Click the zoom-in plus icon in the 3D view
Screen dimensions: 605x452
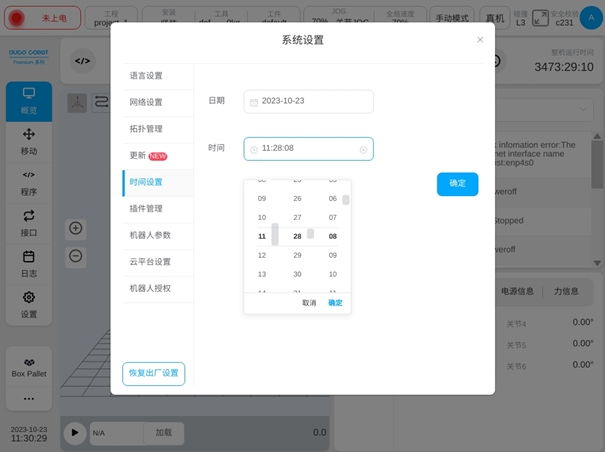76,229
